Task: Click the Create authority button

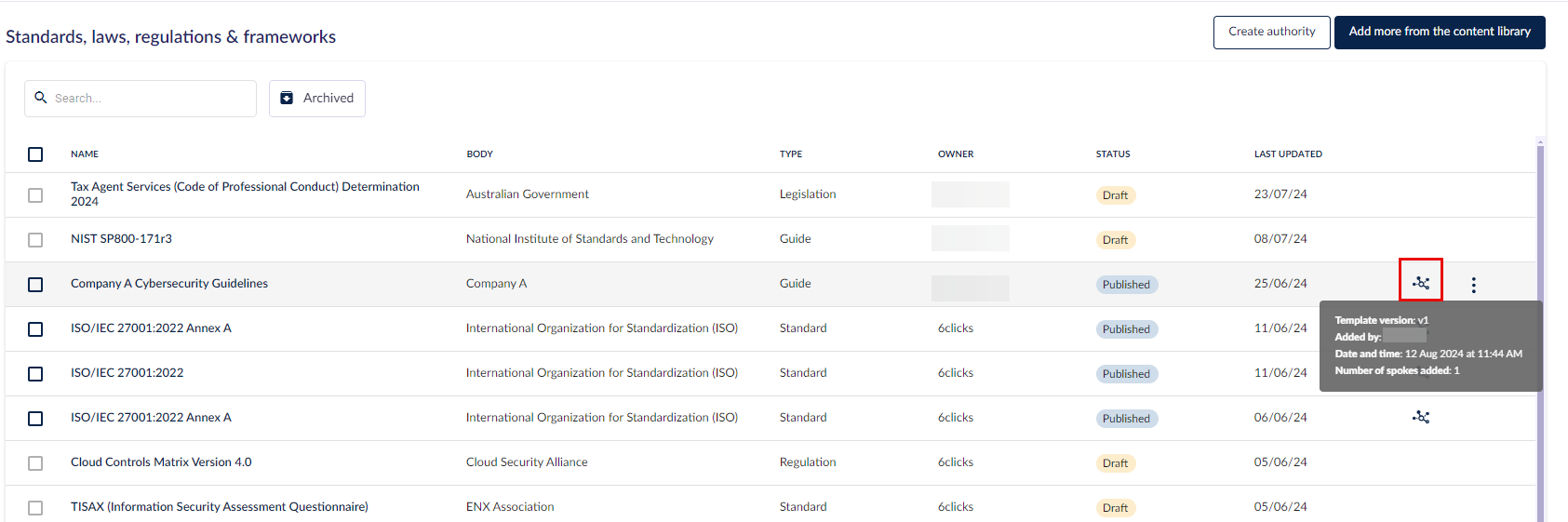Action: point(1271,32)
